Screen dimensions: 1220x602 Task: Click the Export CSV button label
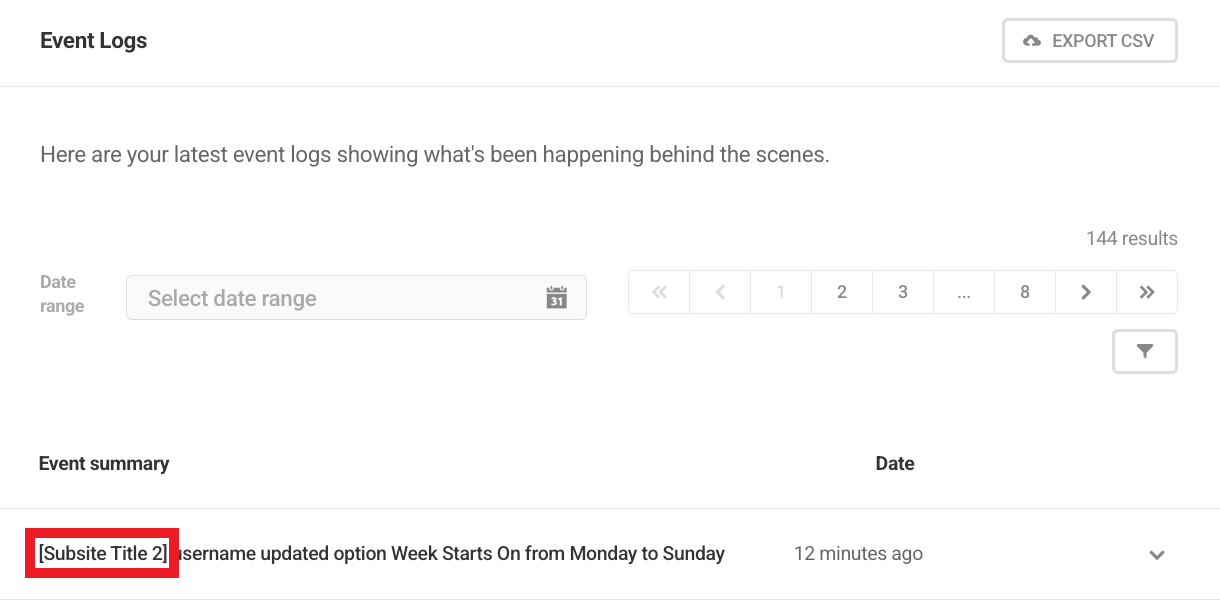click(x=1103, y=41)
